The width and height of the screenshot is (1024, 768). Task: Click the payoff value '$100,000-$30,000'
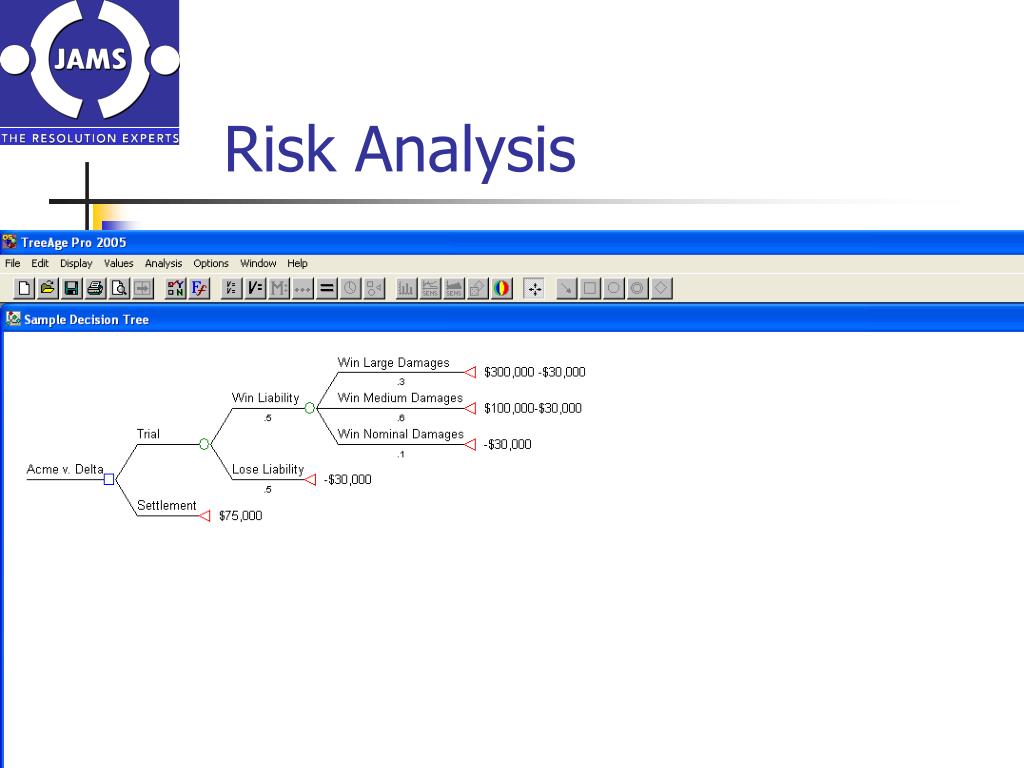coord(532,408)
